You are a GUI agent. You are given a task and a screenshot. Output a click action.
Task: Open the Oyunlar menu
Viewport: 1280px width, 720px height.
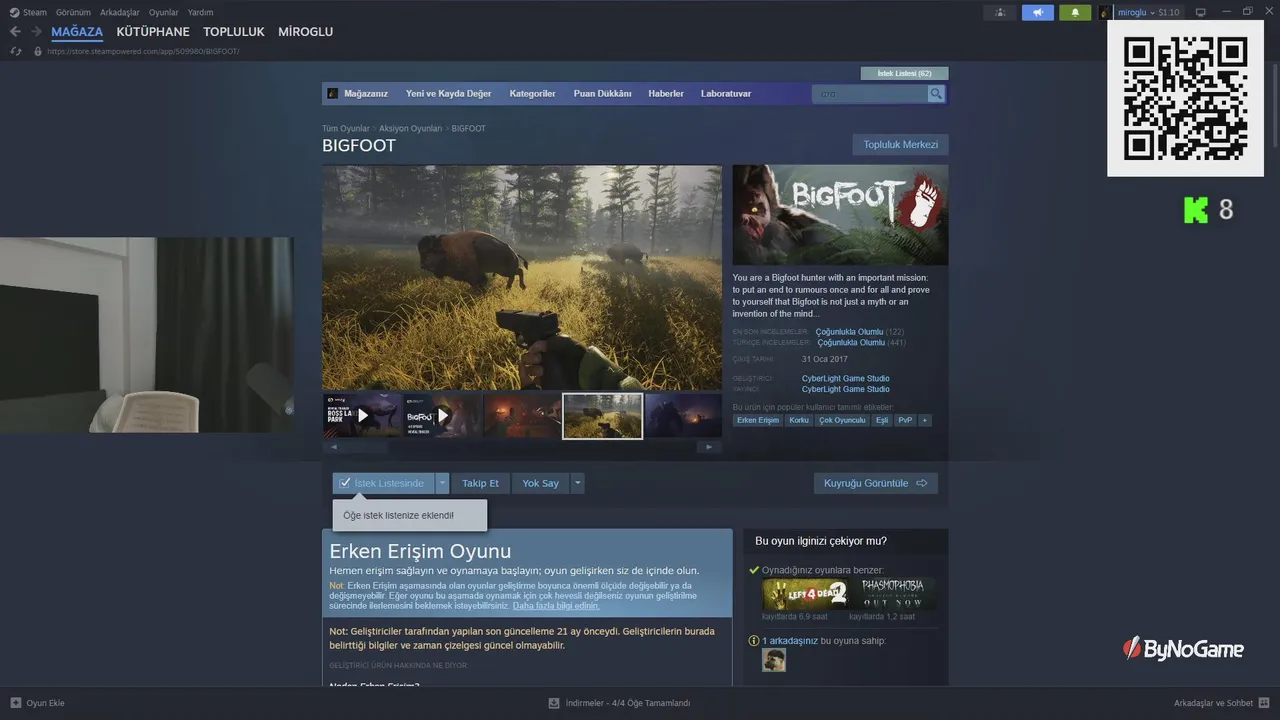pos(164,12)
